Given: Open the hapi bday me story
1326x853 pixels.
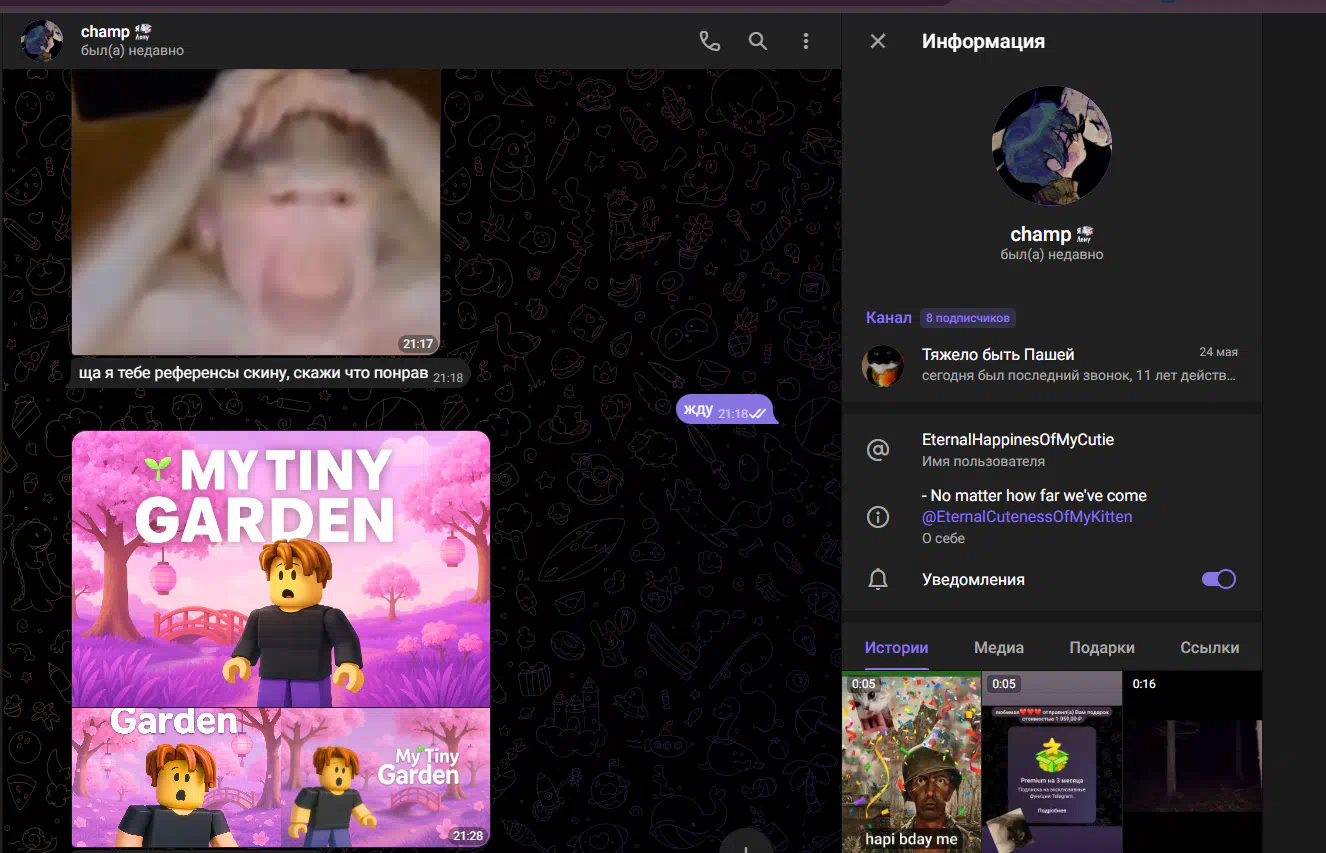Looking at the screenshot, I should point(912,762).
